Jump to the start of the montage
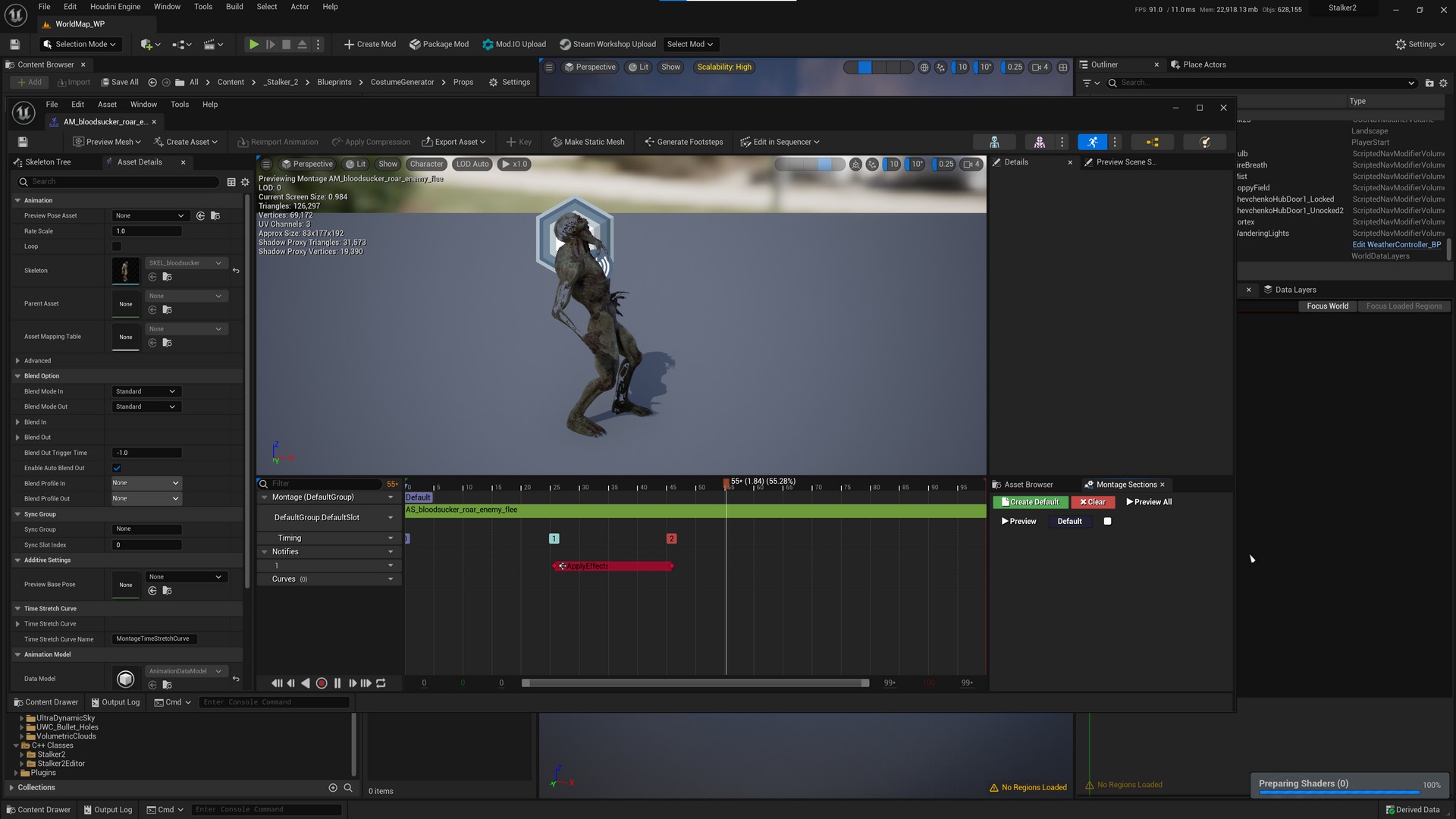 click(276, 683)
